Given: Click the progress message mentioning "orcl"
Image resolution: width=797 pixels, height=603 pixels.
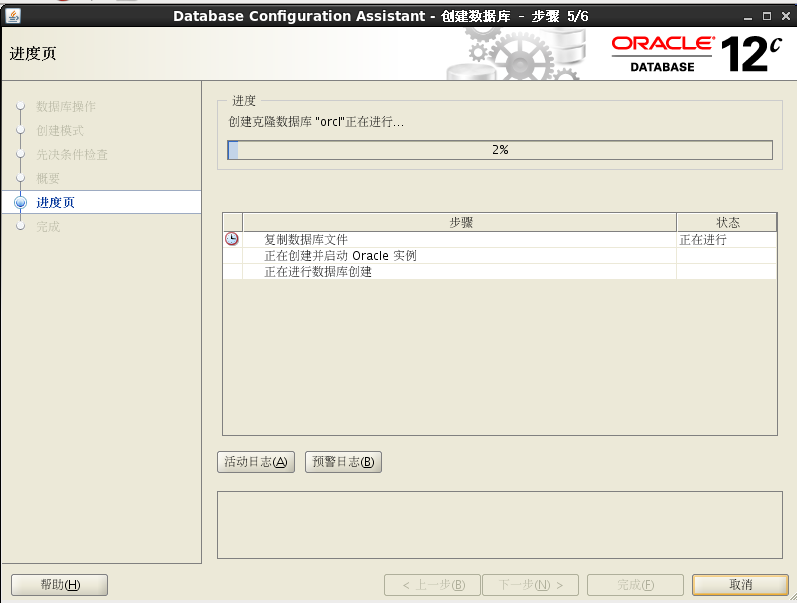Looking at the screenshot, I should 316,122.
